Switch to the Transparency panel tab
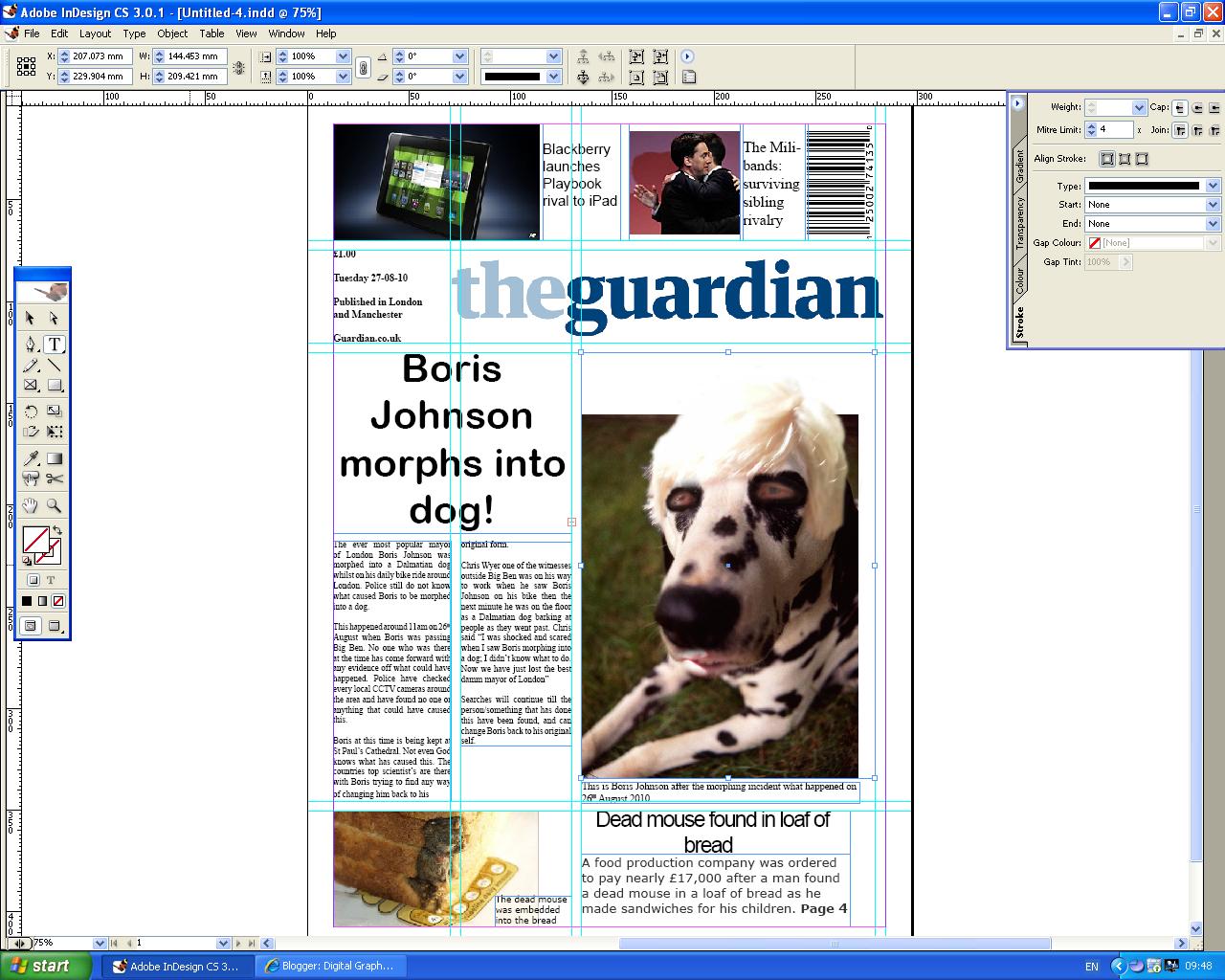Image resolution: width=1225 pixels, height=980 pixels. click(x=1019, y=218)
